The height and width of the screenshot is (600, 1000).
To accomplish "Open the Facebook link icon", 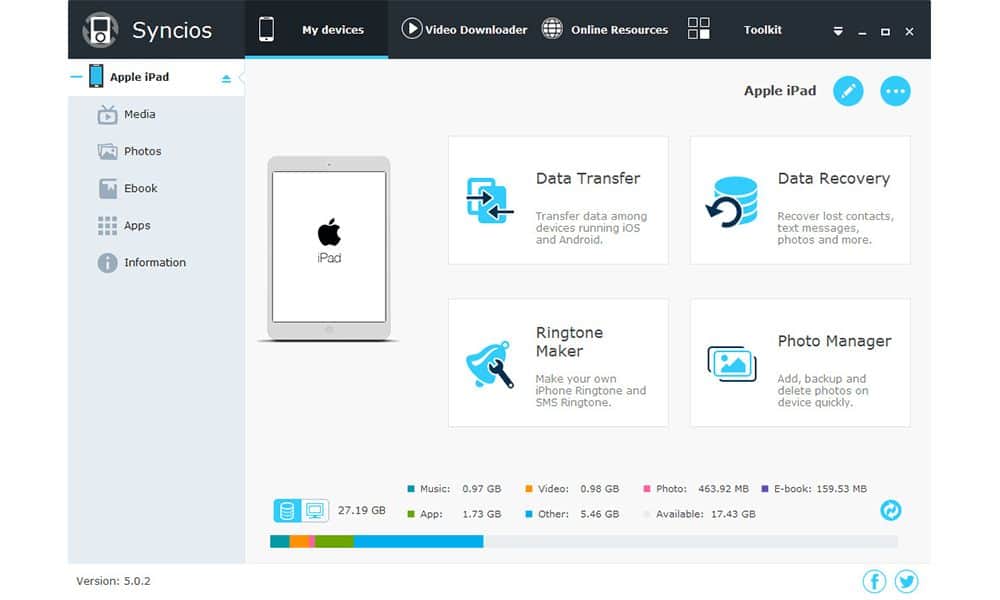I will (874, 581).
